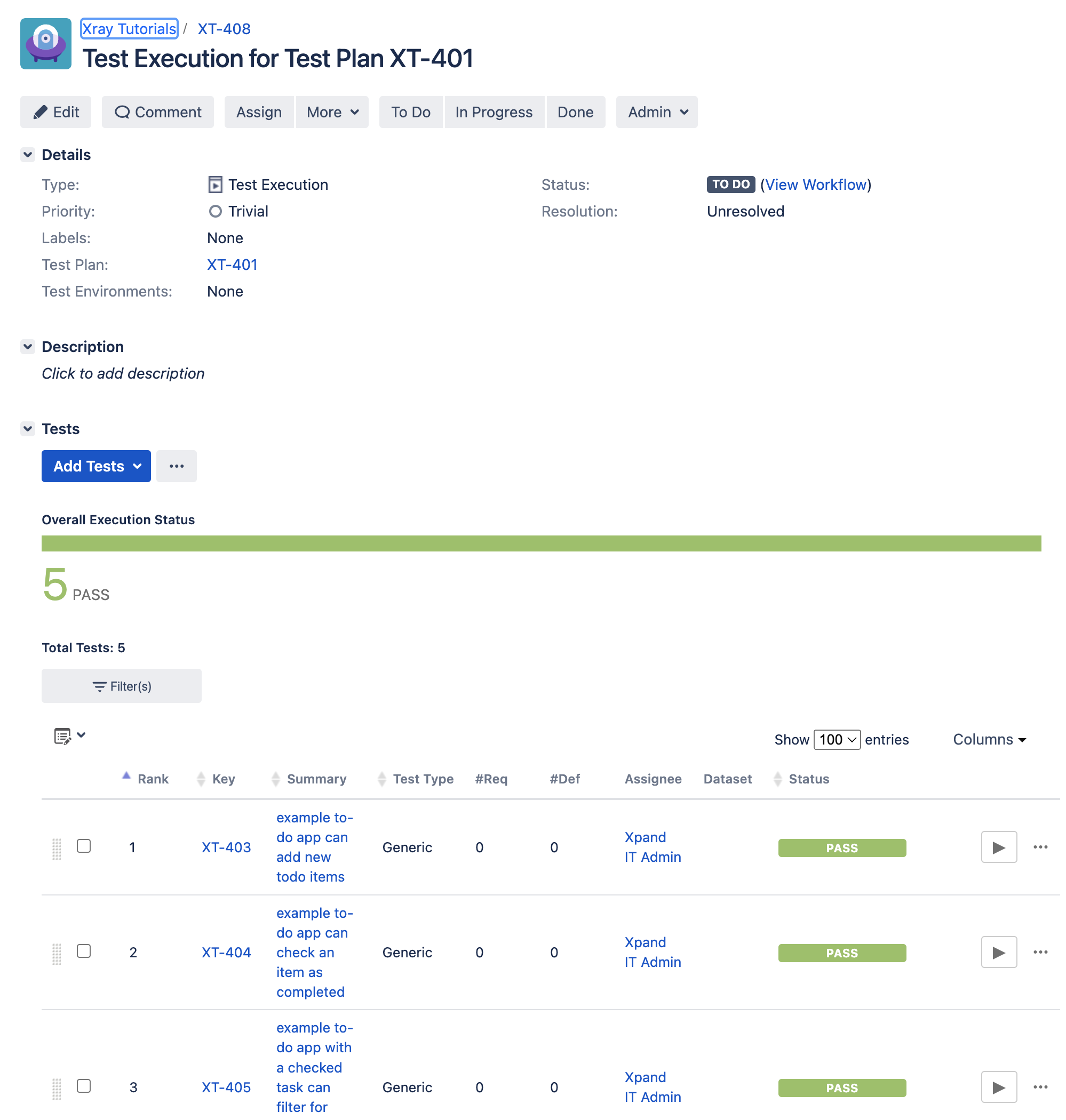1066x1120 pixels.
Task: Collapse the Details section chevron
Action: 27,155
